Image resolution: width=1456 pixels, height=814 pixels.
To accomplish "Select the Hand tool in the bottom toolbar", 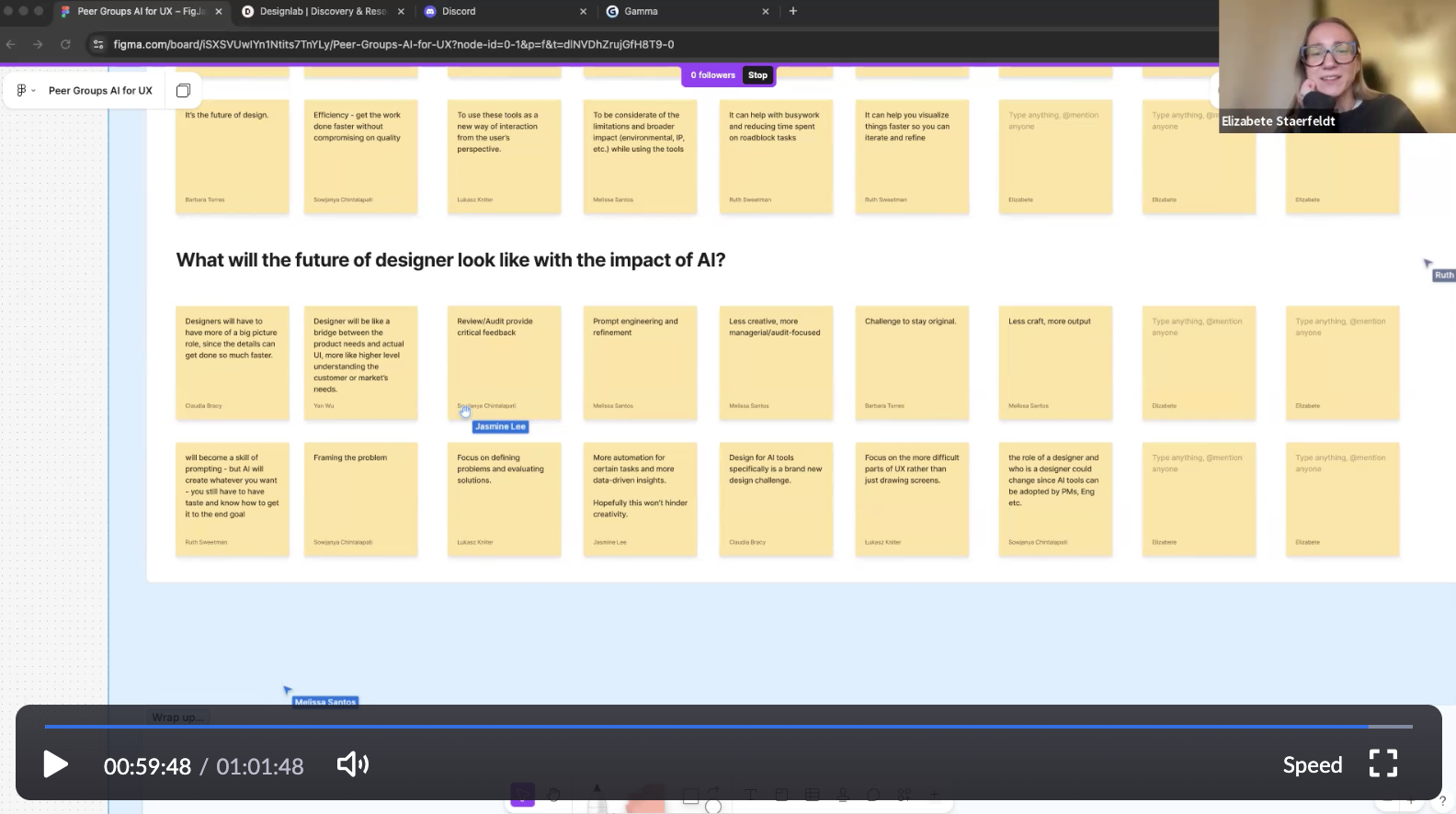I will coord(553,795).
